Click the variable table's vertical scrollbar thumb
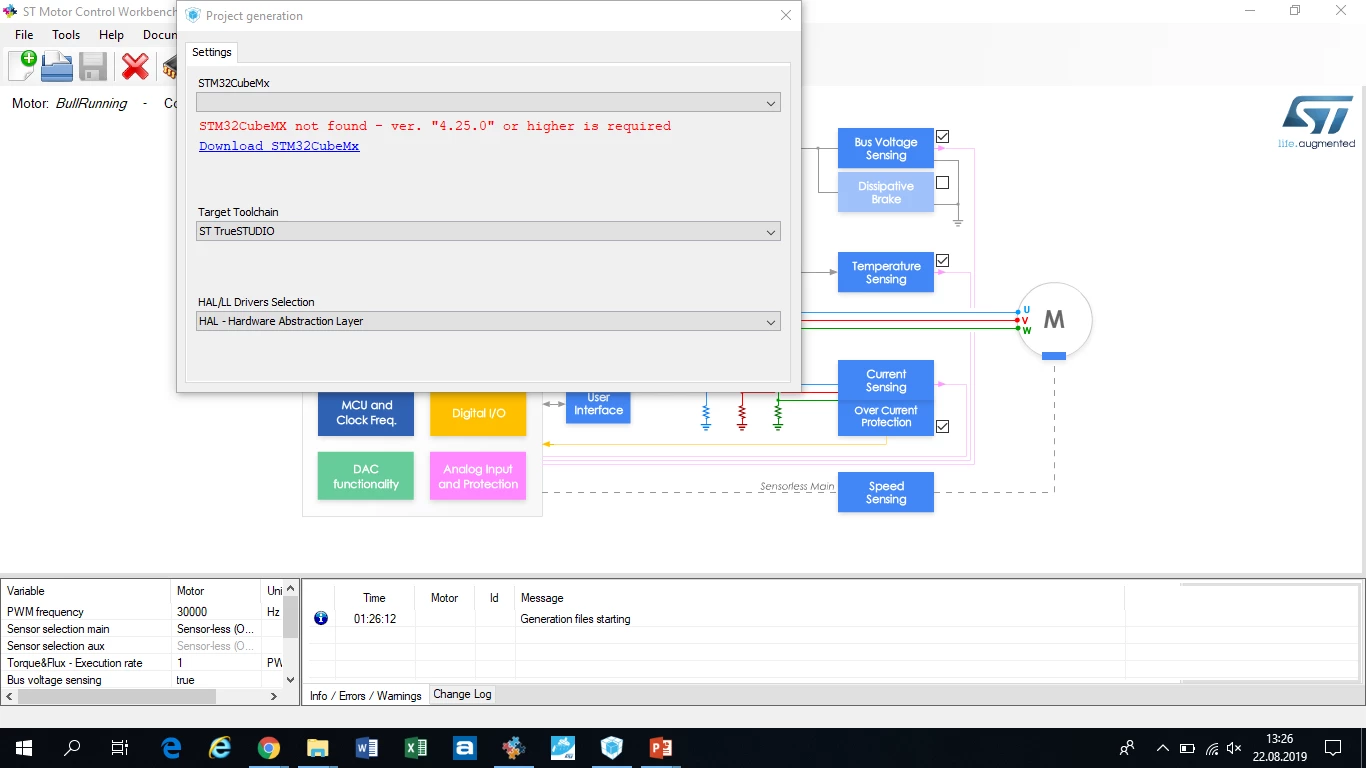 291,618
